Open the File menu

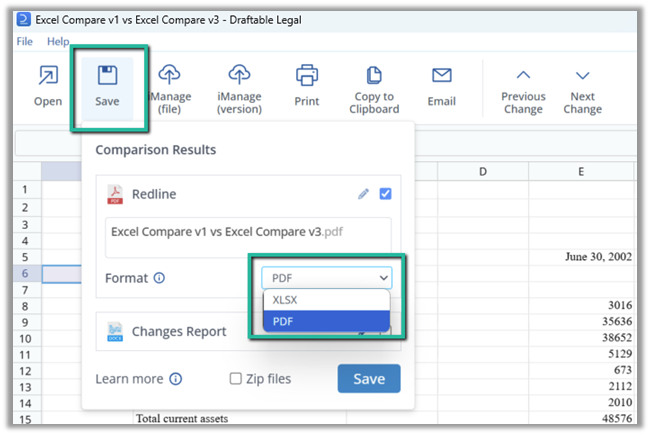click(24, 41)
